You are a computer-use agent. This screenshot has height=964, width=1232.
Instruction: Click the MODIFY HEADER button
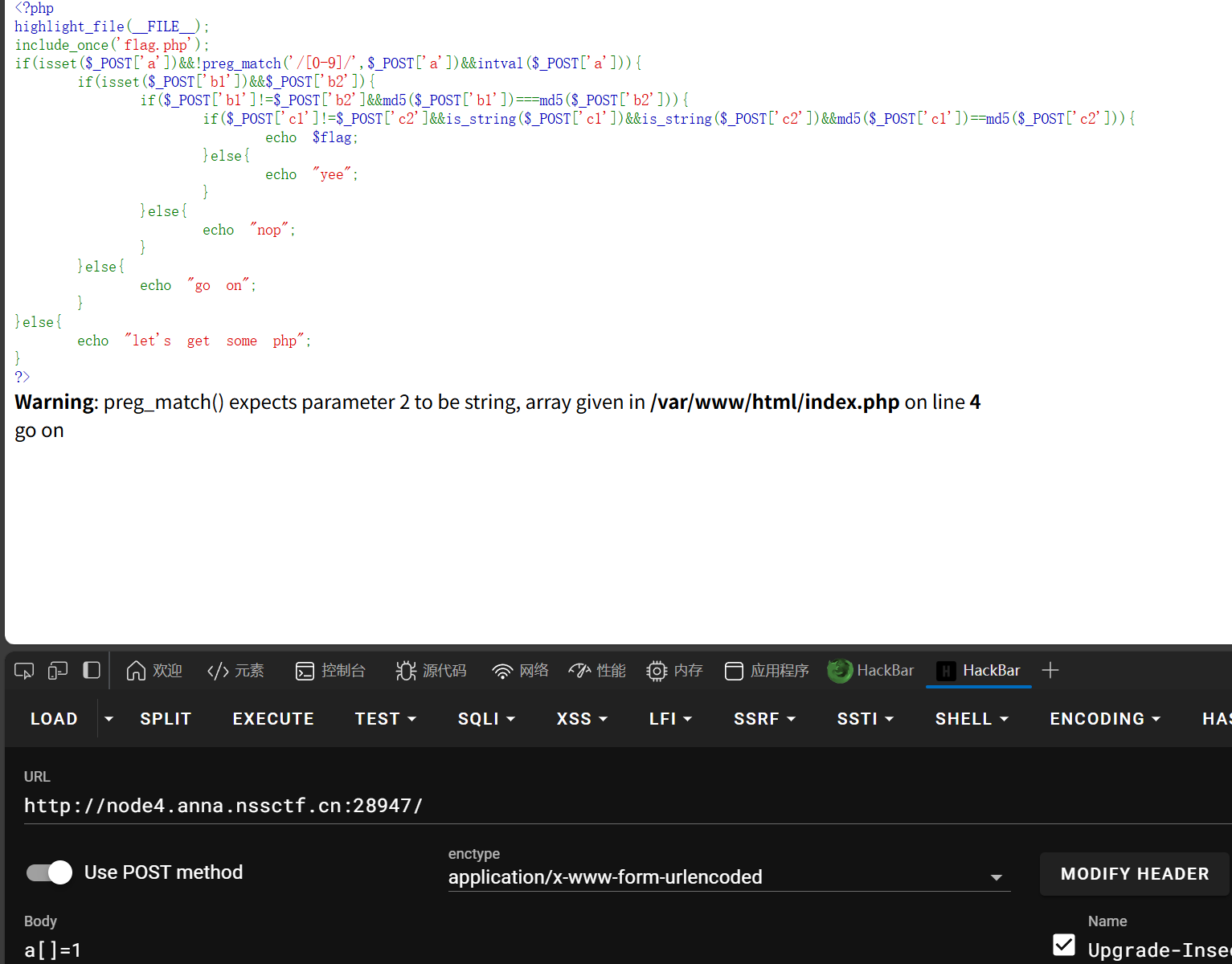(x=1134, y=874)
